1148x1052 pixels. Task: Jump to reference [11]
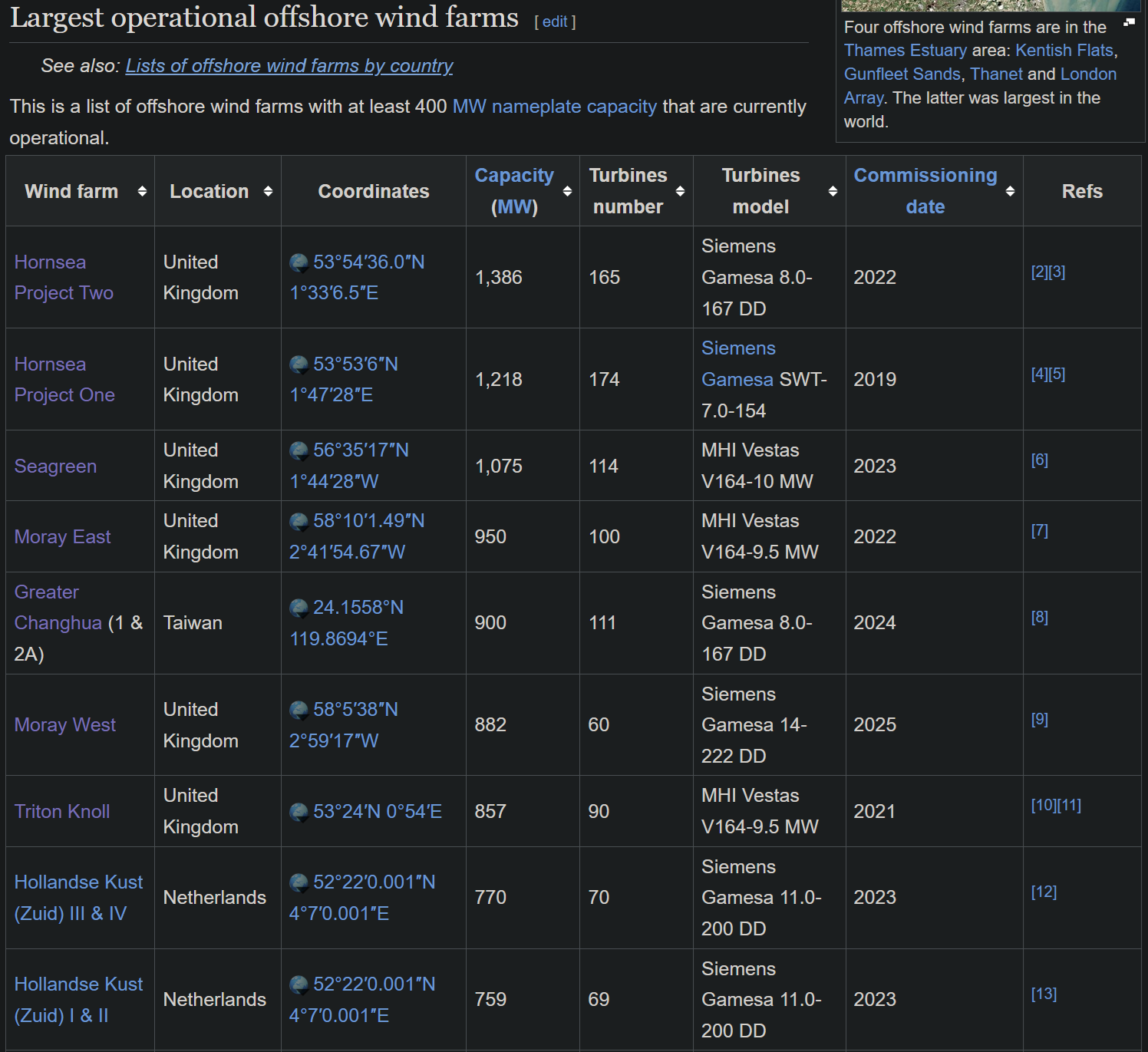1069,806
